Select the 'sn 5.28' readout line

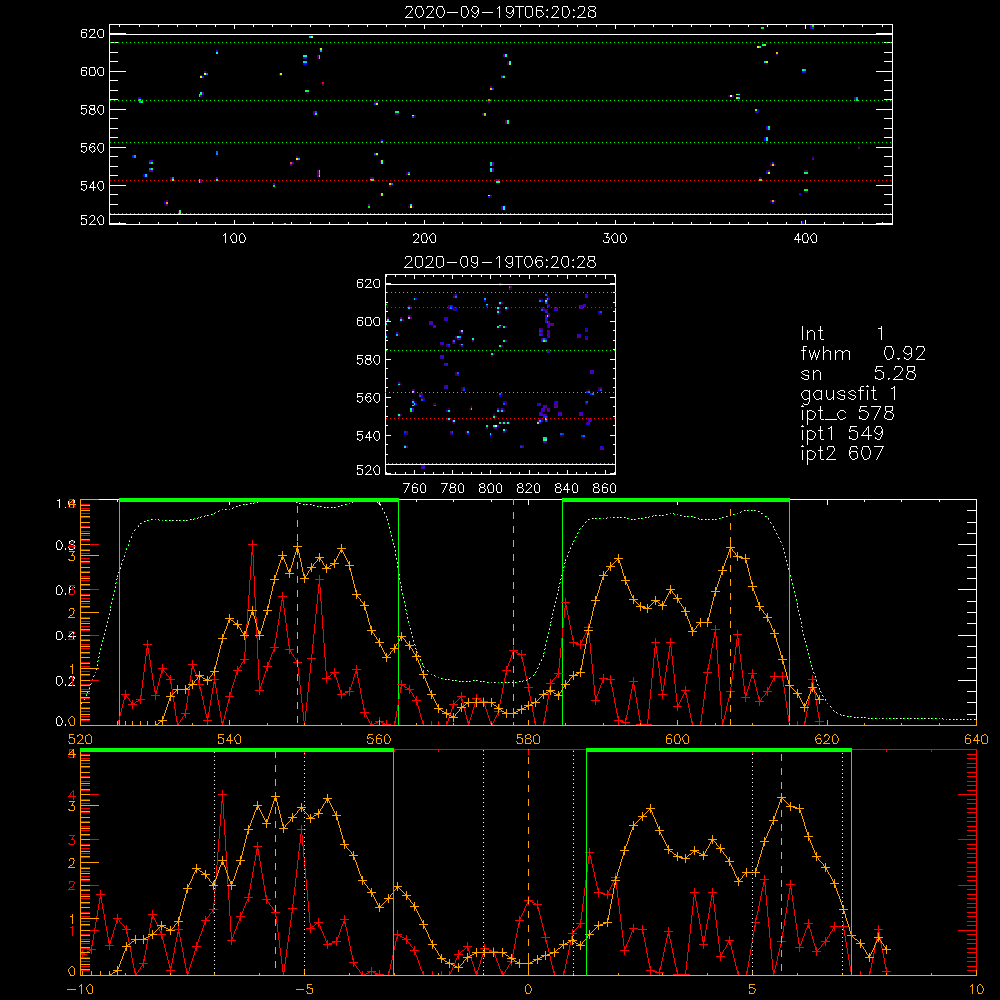tap(858, 373)
